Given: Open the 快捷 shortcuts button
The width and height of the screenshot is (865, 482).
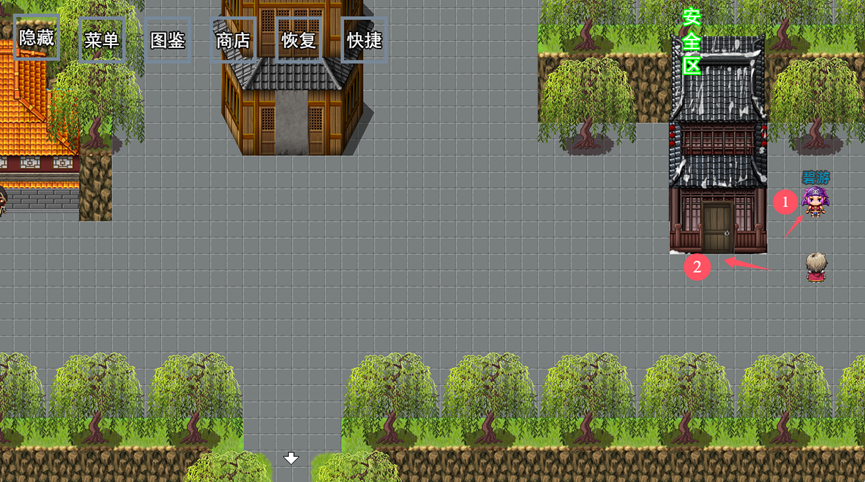Looking at the screenshot, I should [x=364, y=40].
